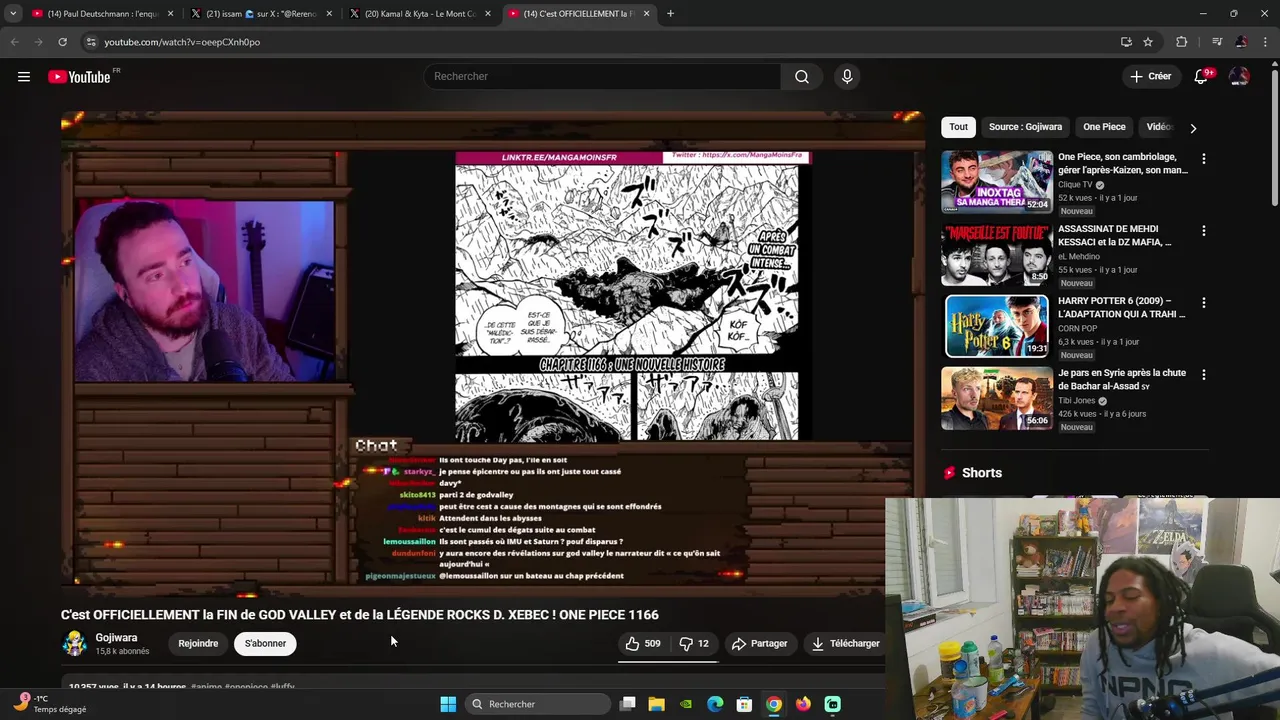
Task: Select Source : Gojiwara filter chip
Action: pos(1025,127)
